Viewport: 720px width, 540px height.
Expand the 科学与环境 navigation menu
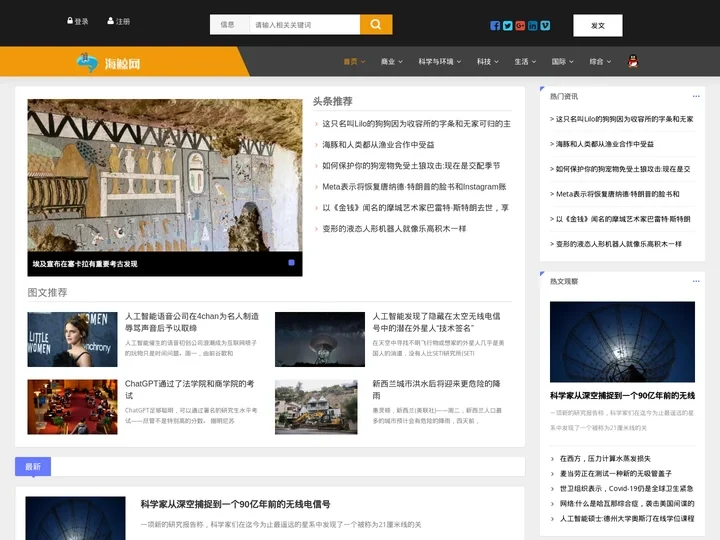(439, 62)
